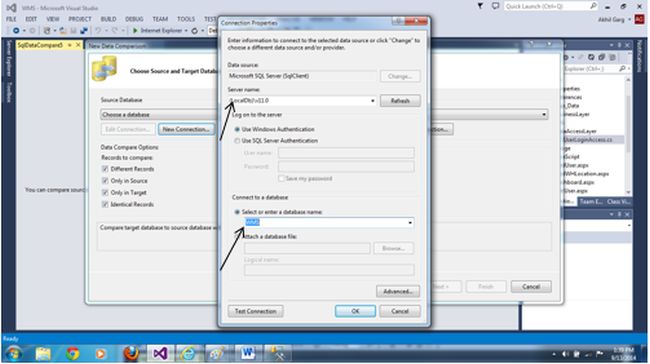The width and height of the screenshot is (650, 364).
Task: Pin the SqlDataCompare5 document tab
Action: (70, 45)
